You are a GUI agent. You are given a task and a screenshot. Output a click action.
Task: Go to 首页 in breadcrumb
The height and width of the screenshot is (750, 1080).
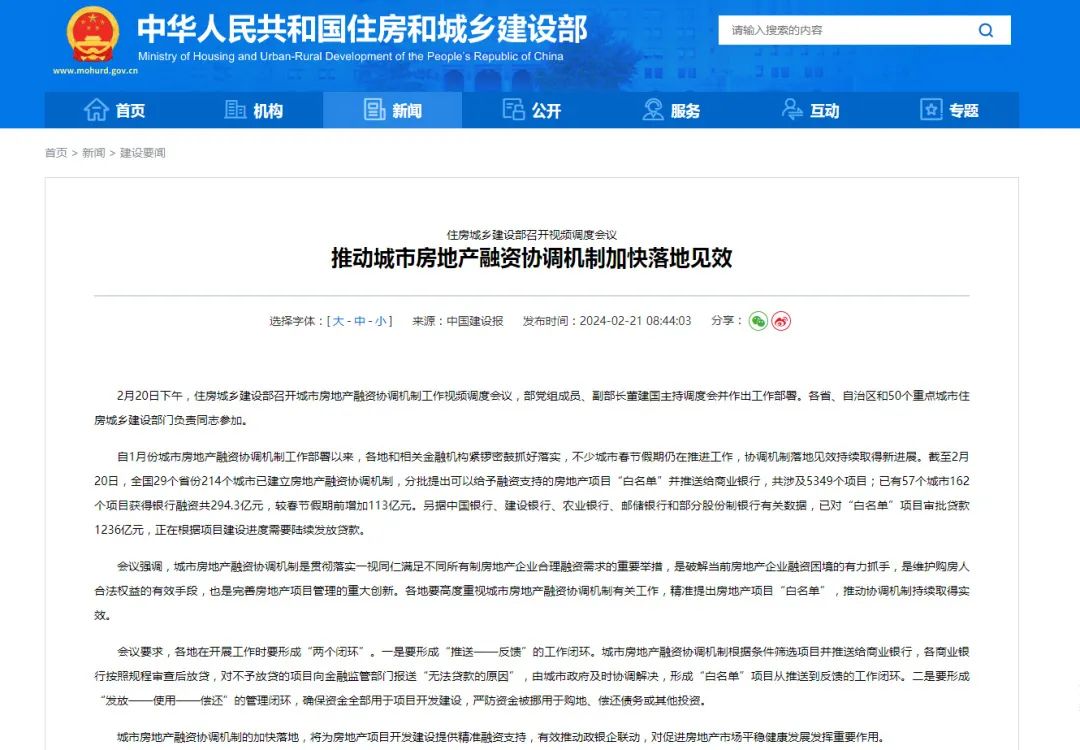[x=56, y=153]
